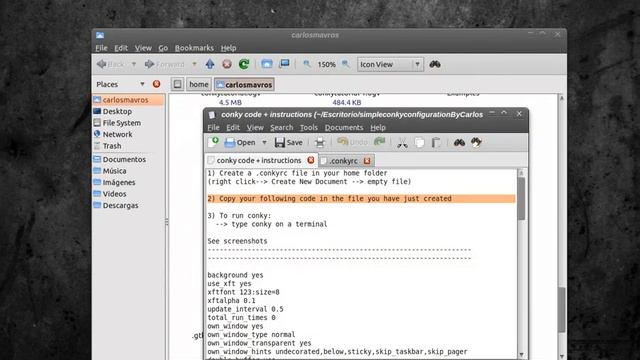Close the 'conky code + instructions' tab

(311, 160)
